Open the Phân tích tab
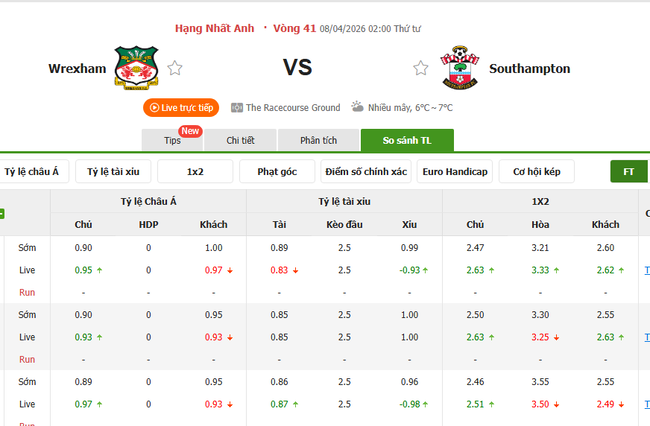The image size is (650, 426). pyautogui.click(x=318, y=141)
